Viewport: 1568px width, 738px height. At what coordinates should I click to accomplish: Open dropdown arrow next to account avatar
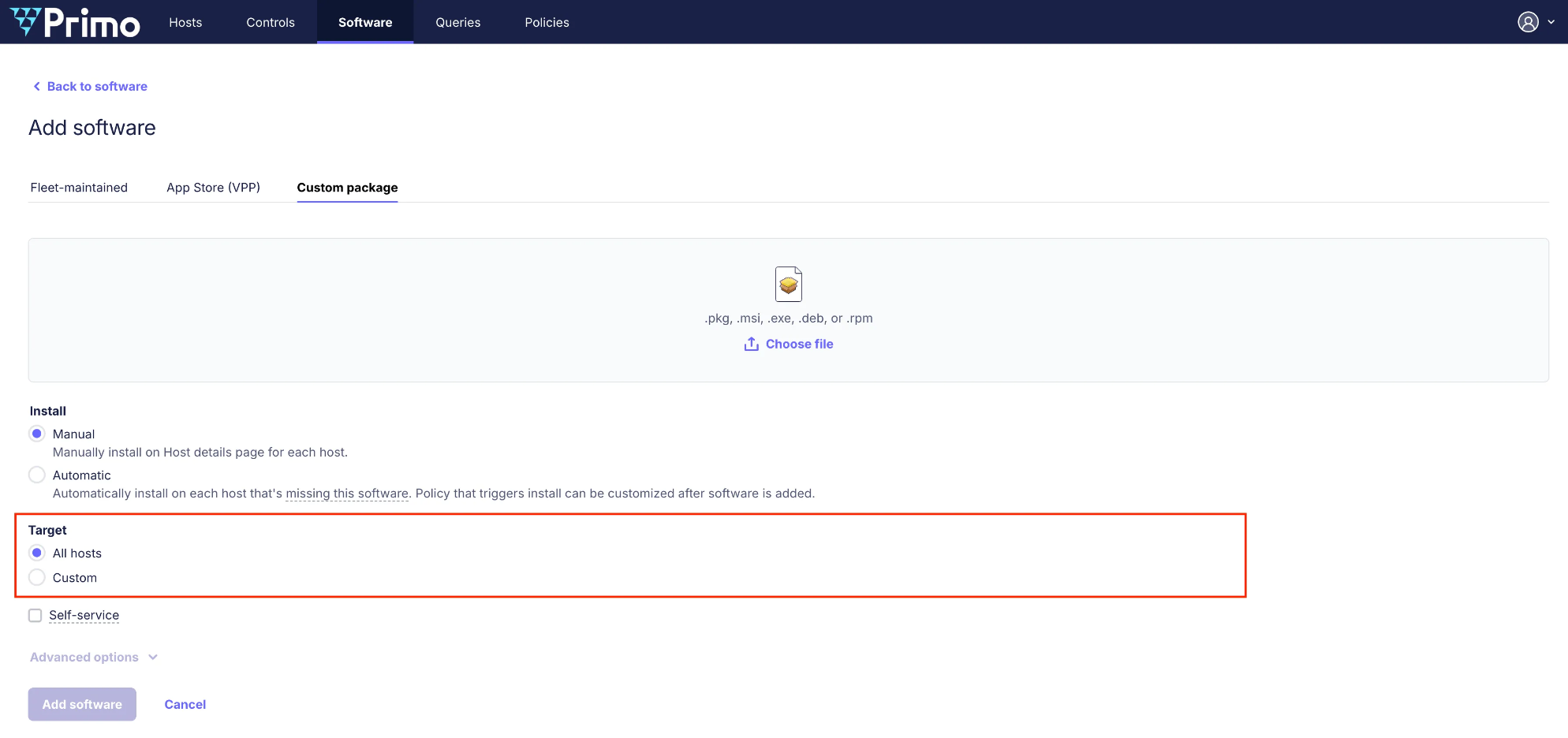(x=1551, y=22)
